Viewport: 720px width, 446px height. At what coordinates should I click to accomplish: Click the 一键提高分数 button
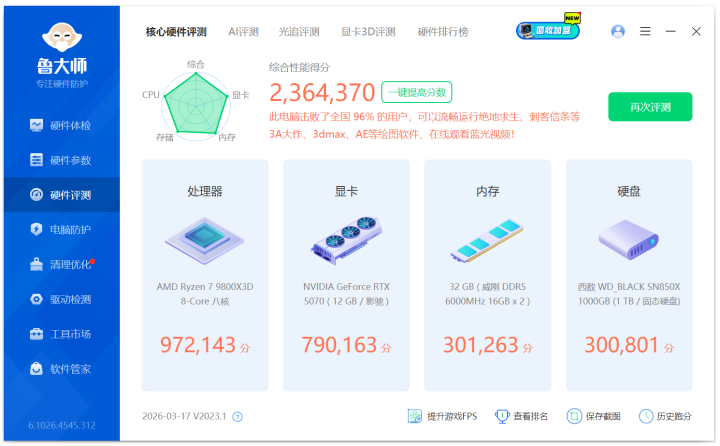(x=416, y=92)
